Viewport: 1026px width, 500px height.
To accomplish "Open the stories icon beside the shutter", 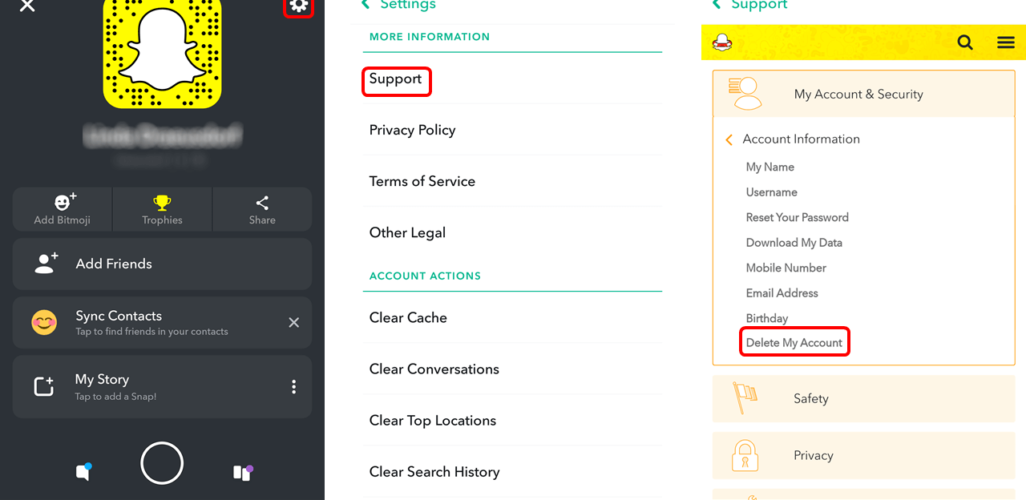I will pyautogui.click(x=242, y=471).
